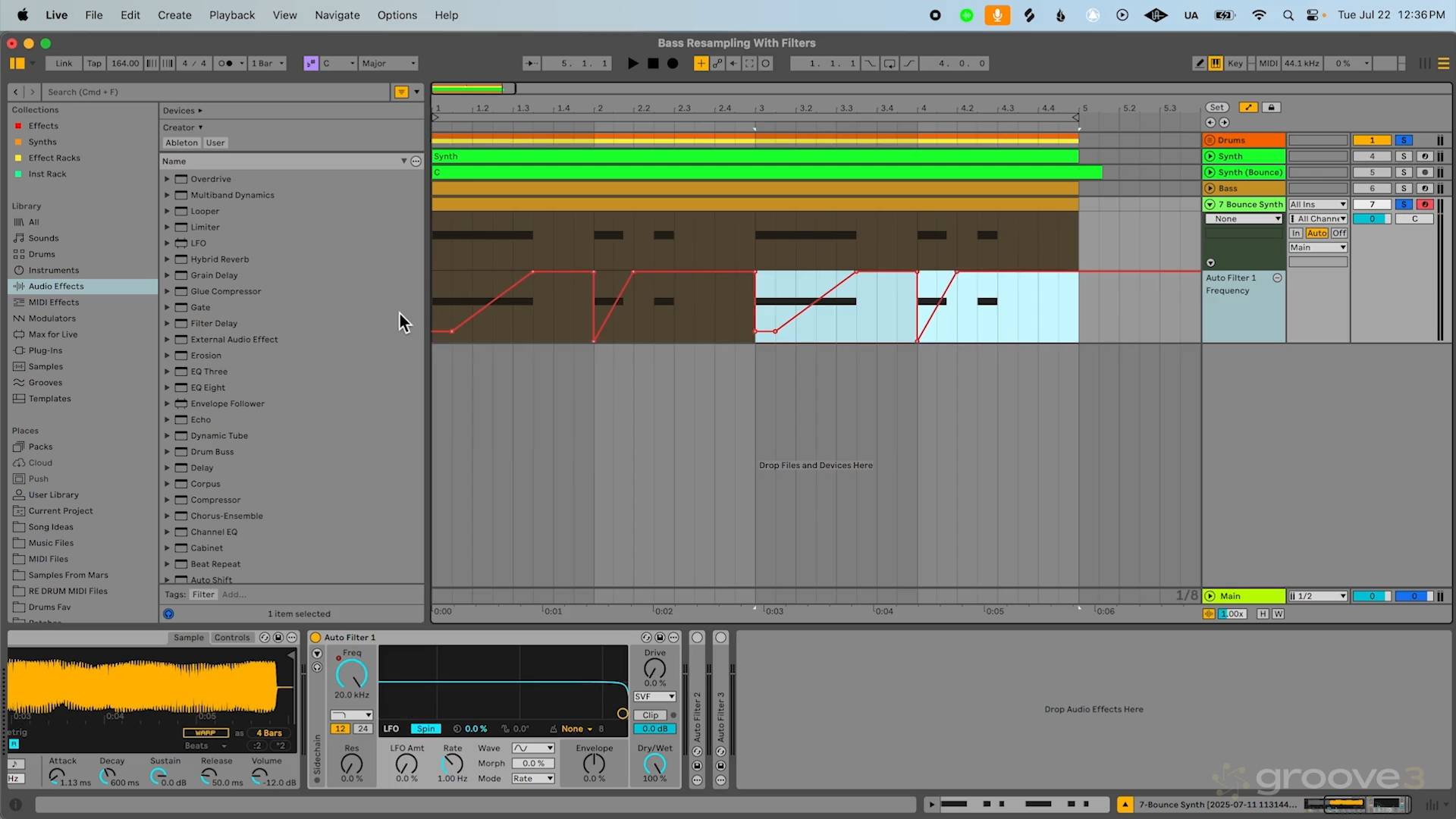Open macOS Spotlight search icon
Screen dimensions: 1456x819
(x=1288, y=15)
